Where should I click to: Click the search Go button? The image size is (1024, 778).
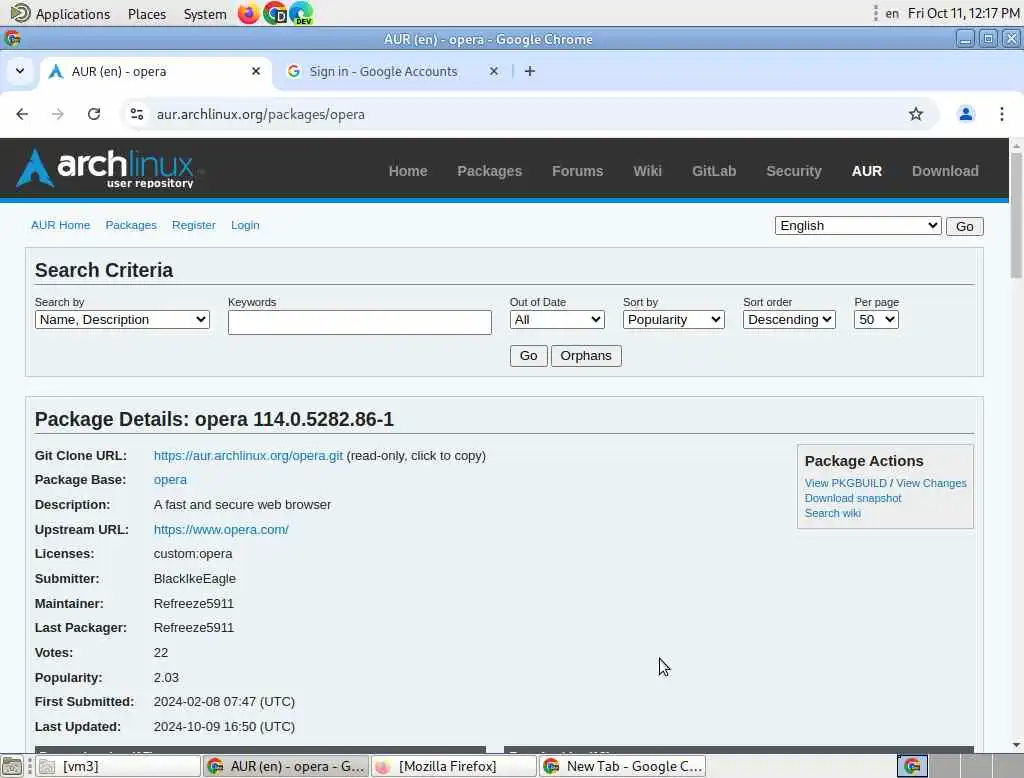click(528, 355)
